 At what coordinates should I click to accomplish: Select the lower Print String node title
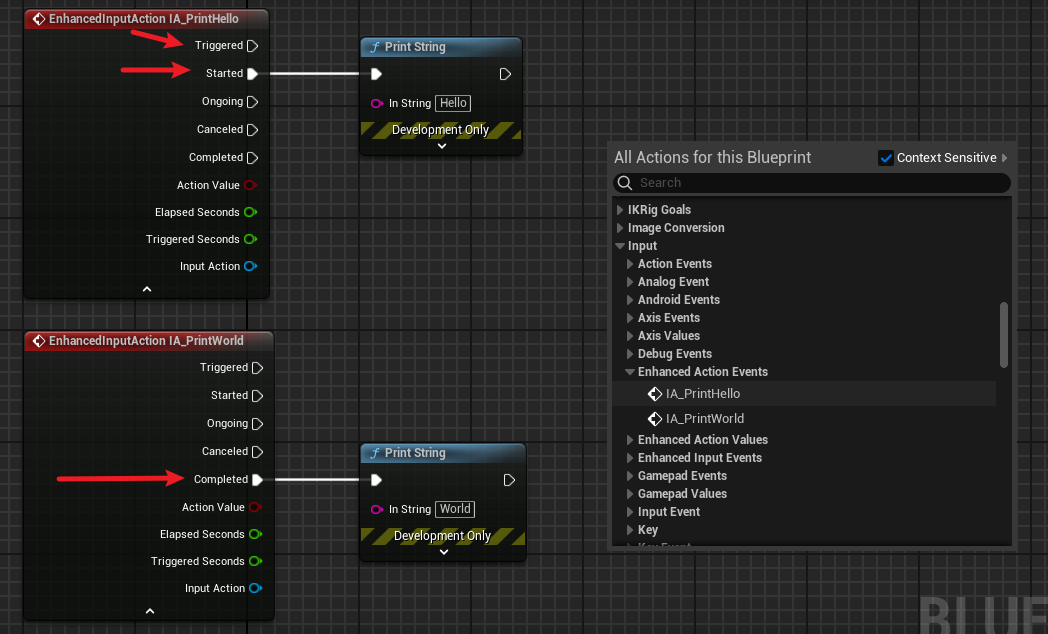[415, 453]
